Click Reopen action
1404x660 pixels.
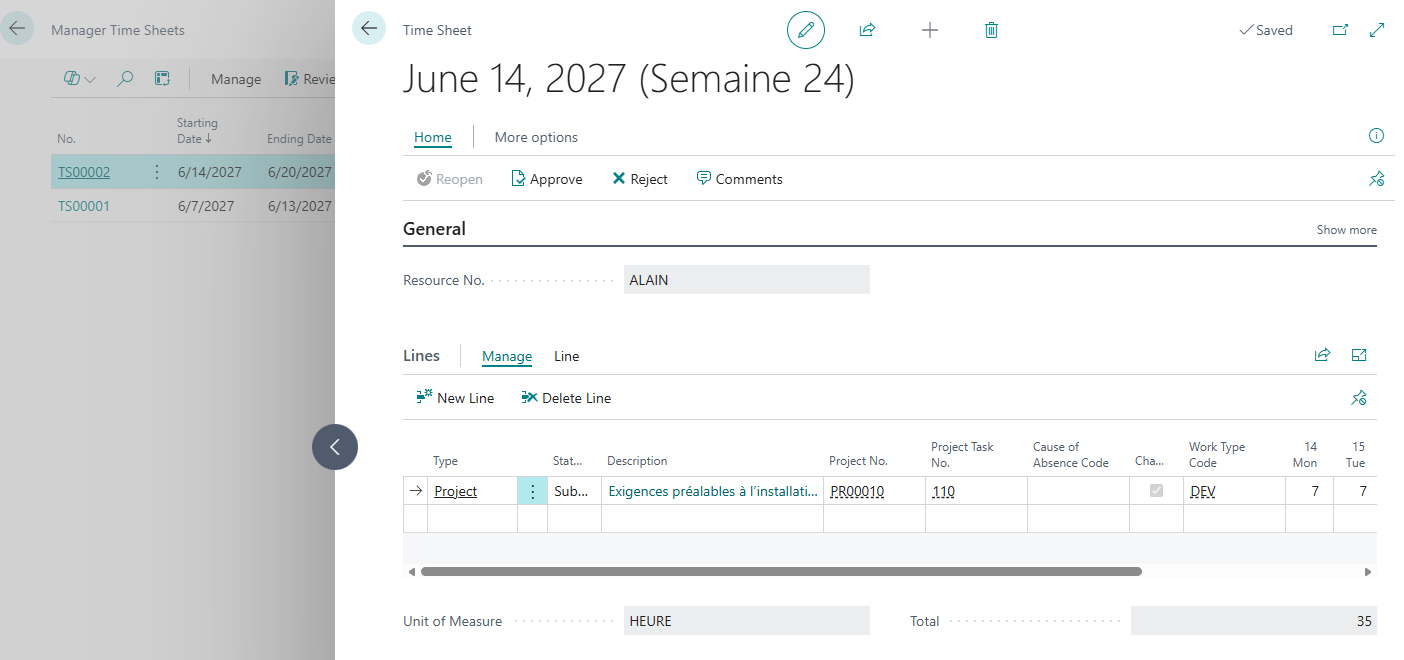click(449, 179)
